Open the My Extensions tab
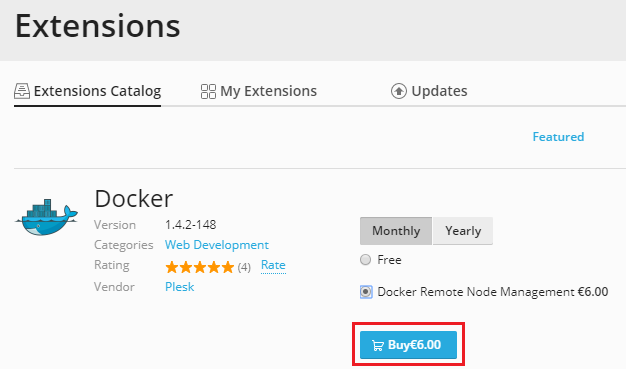626x369 pixels. 258,91
